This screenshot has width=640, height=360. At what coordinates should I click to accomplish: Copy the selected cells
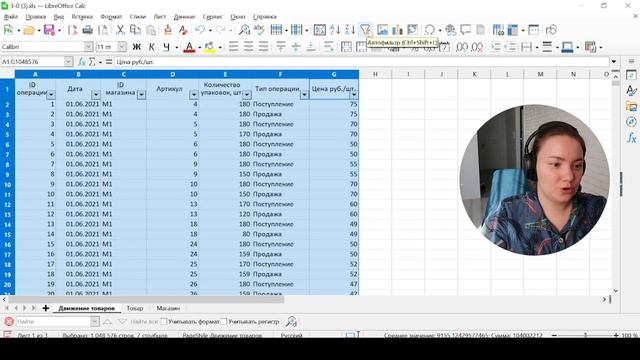tap(135, 30)
